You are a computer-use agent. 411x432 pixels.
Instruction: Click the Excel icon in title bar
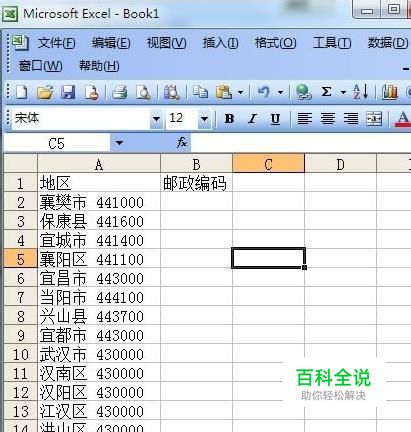[x=10, y=14]
